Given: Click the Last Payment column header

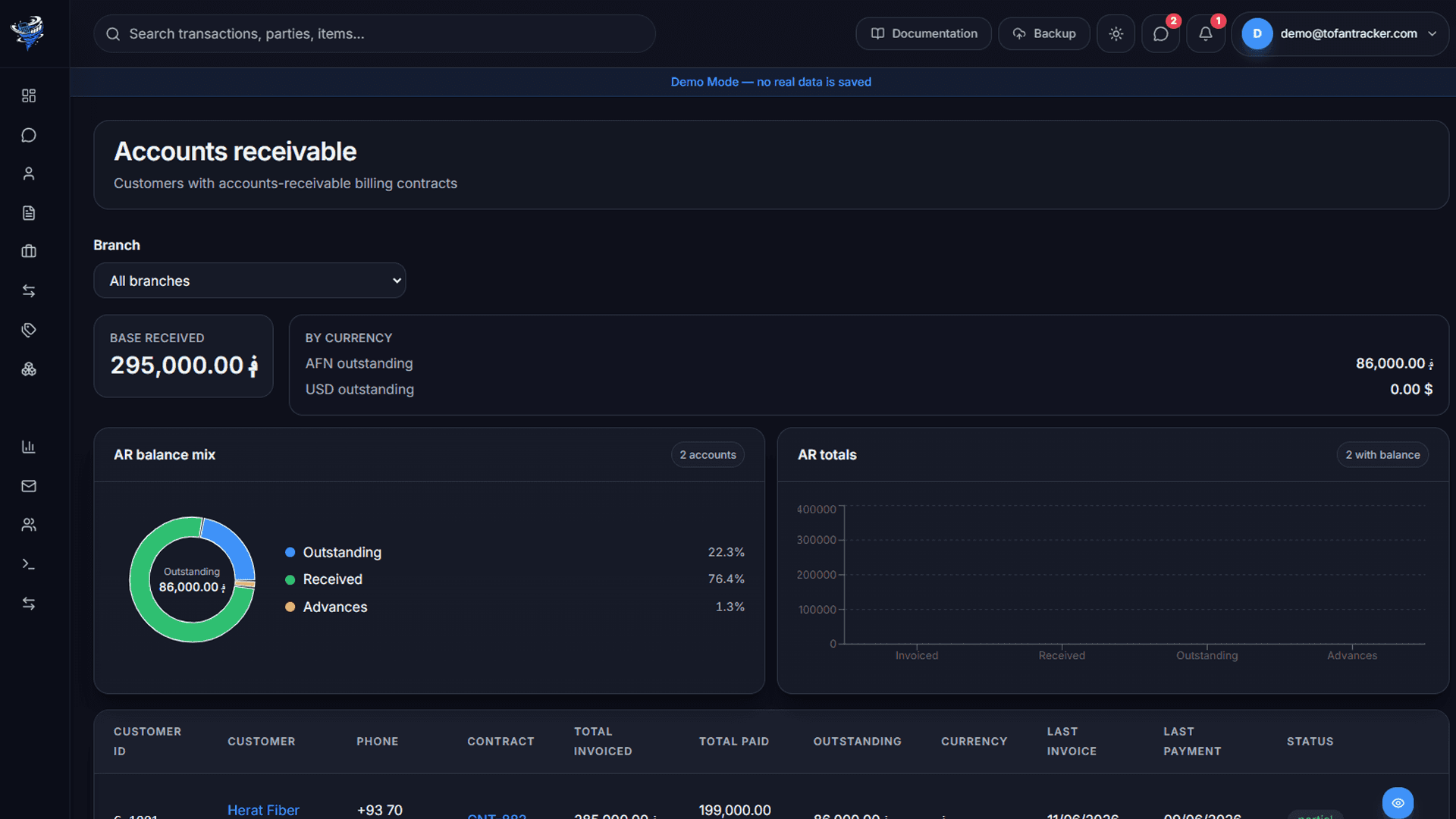Looking at the screenshot, I should 1192,742.
